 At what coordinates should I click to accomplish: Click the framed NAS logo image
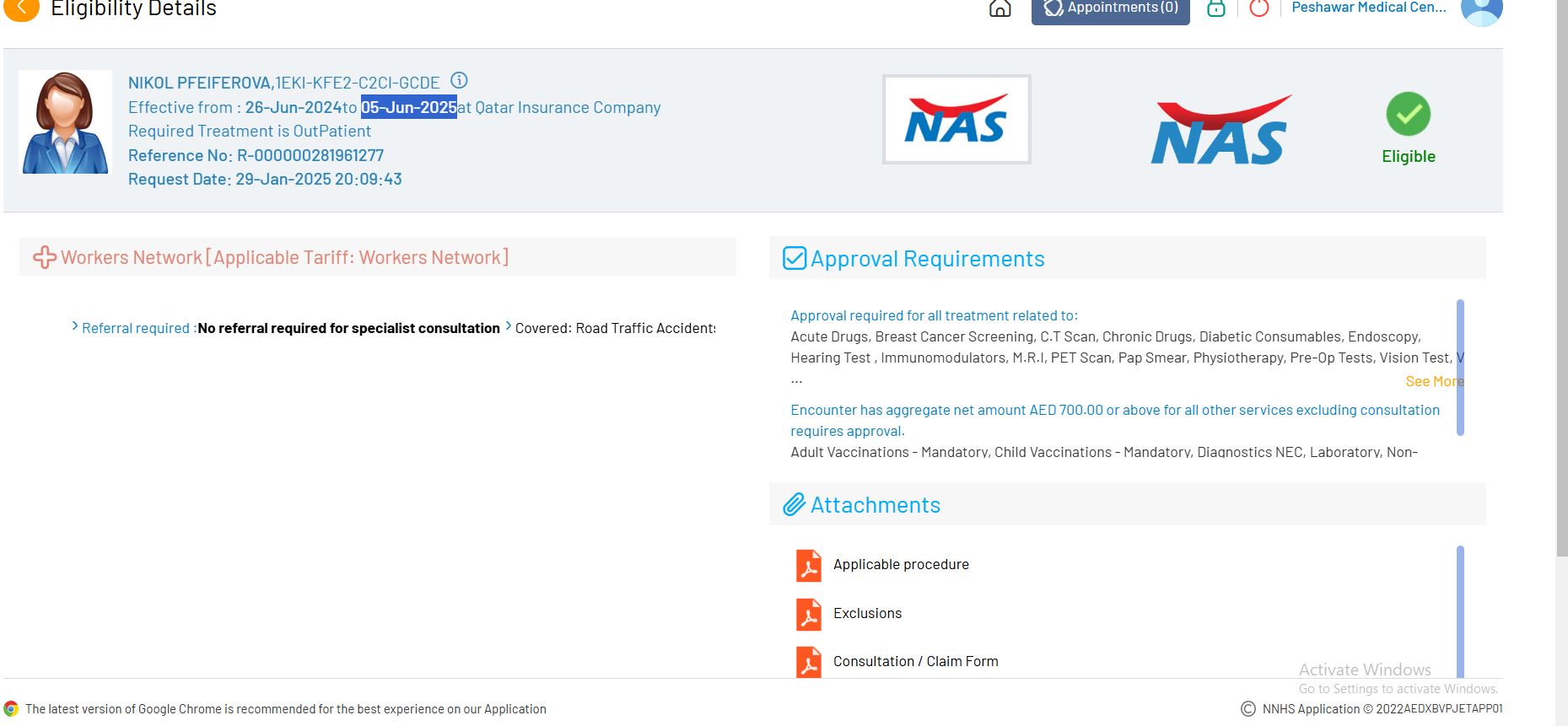point(956,120)
